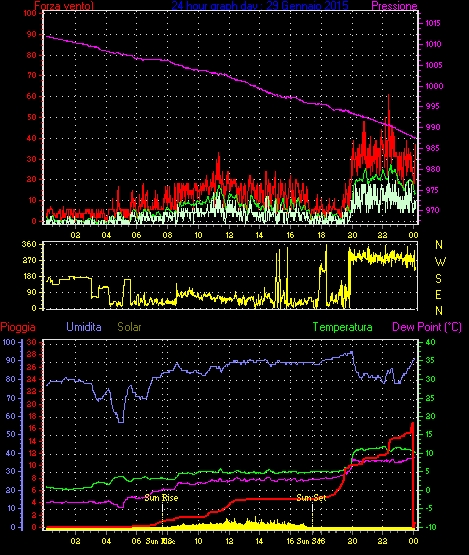Click the Forza vento title label
The height and width of the screenshot is (555, 469).
click(64, 5)
